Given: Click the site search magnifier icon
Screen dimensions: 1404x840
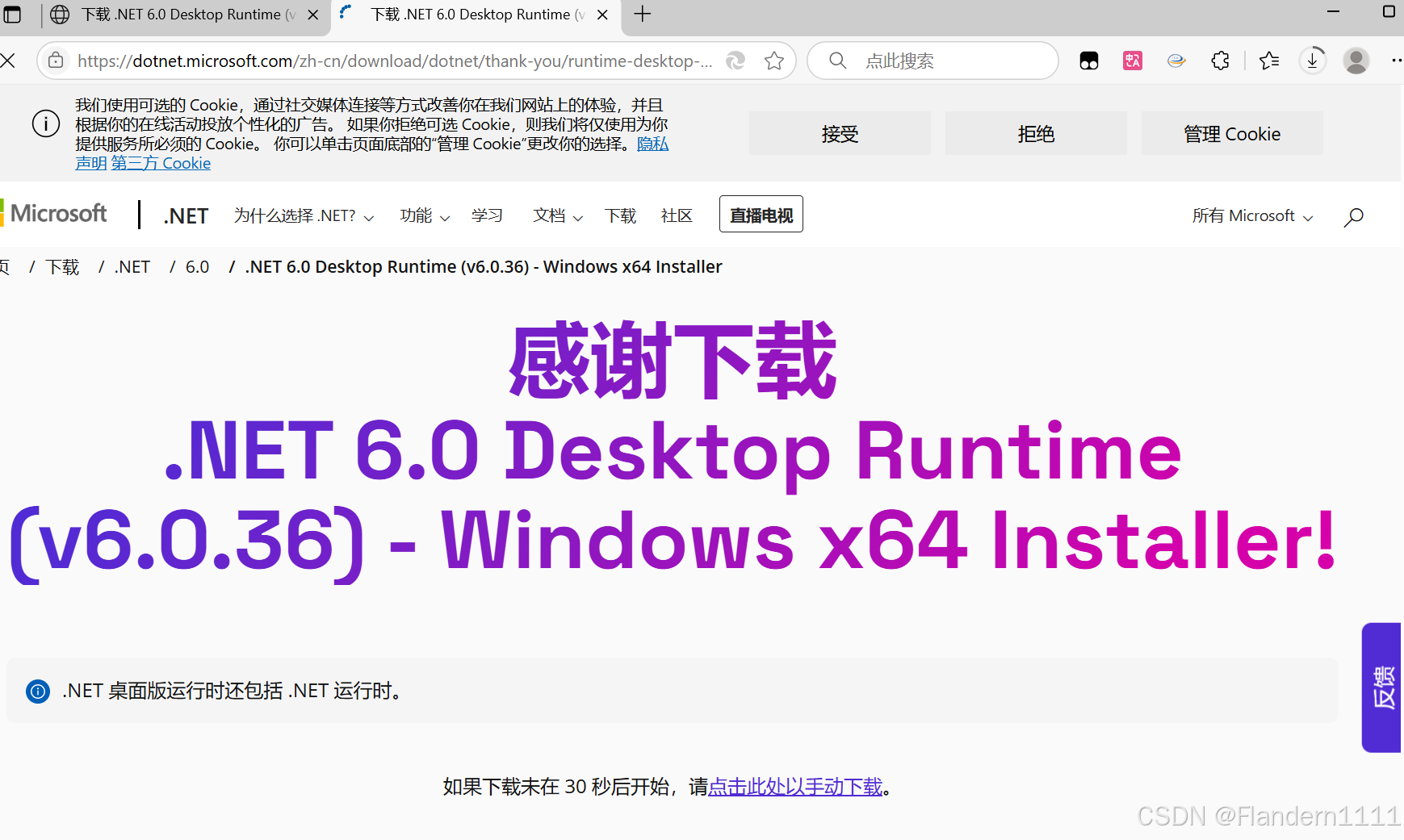Looking at the screenshot, I should tap(1354, 215).
